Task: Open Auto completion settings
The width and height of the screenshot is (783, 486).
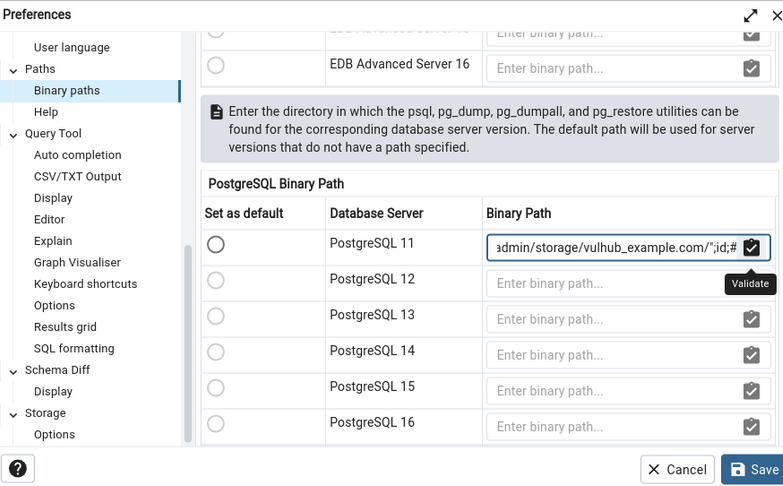Action: (77, 155)
